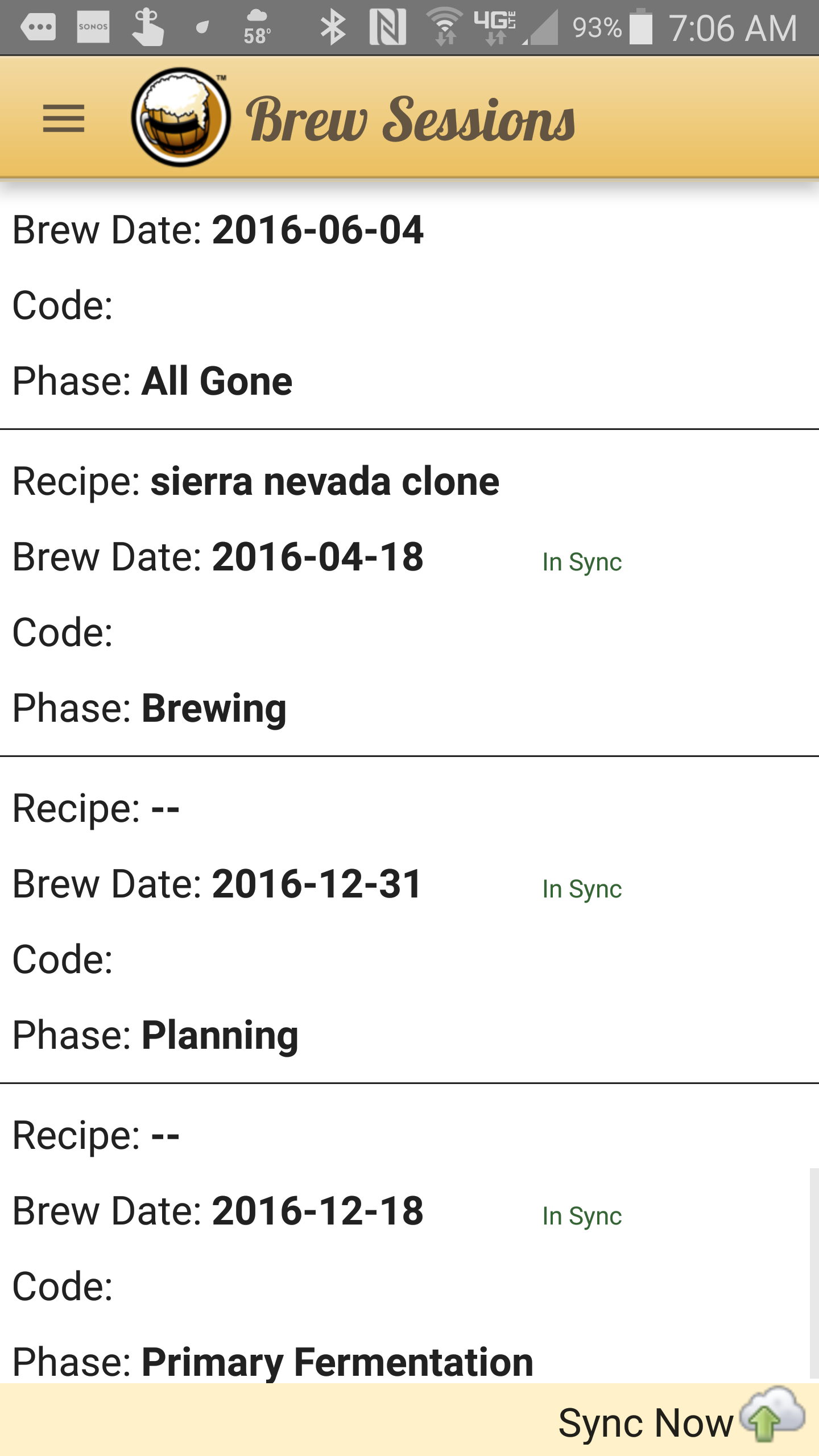Viewport: 819px width, 1456px height.
Task: Tap the Sonos notification icon
Action: (x=93, y=27)
